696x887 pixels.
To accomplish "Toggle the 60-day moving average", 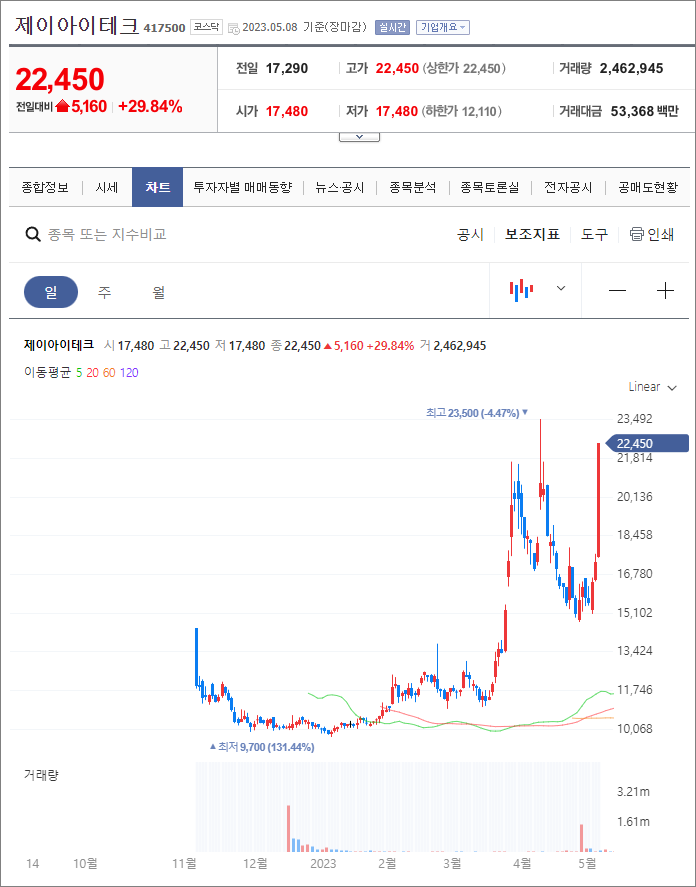I will click(109, 373).
